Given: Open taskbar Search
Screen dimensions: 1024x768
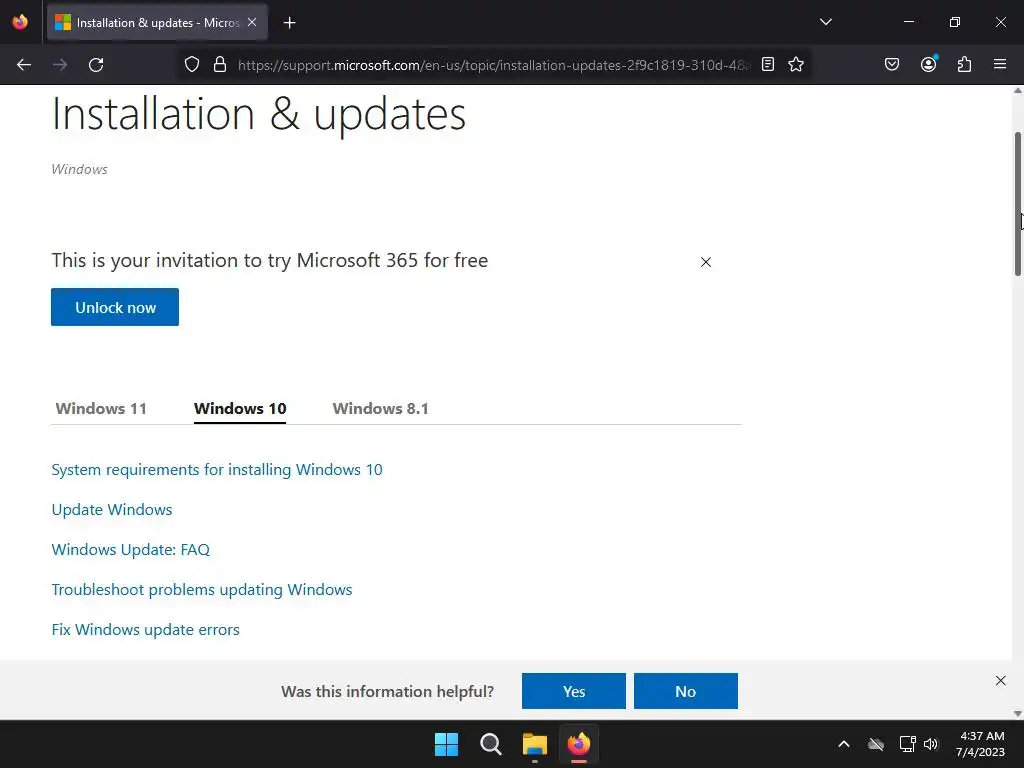Looking at the screenshot, I should point(490,744).
